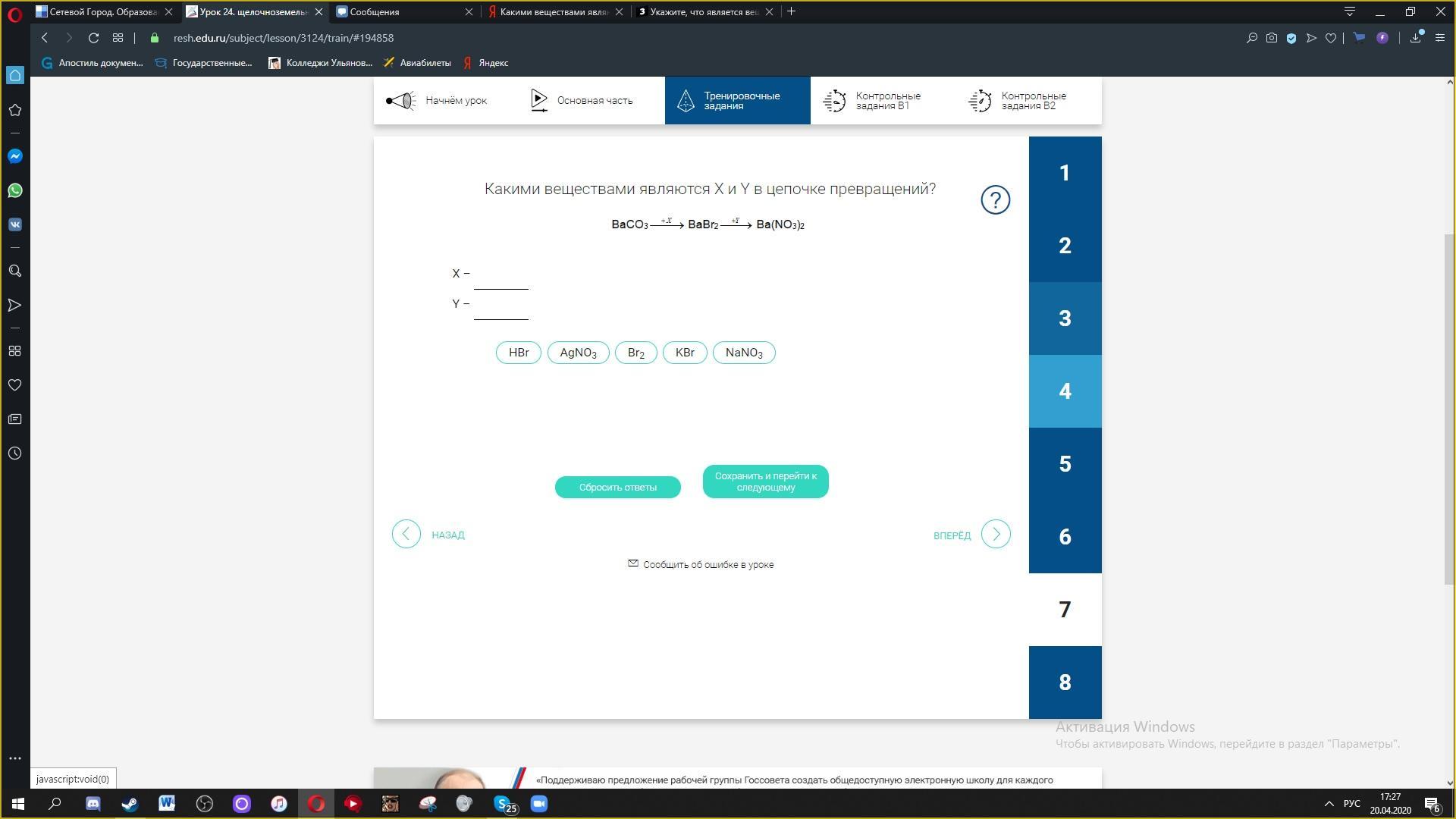Open WhatsApp in the Opera sidebar

pos(15,190)
